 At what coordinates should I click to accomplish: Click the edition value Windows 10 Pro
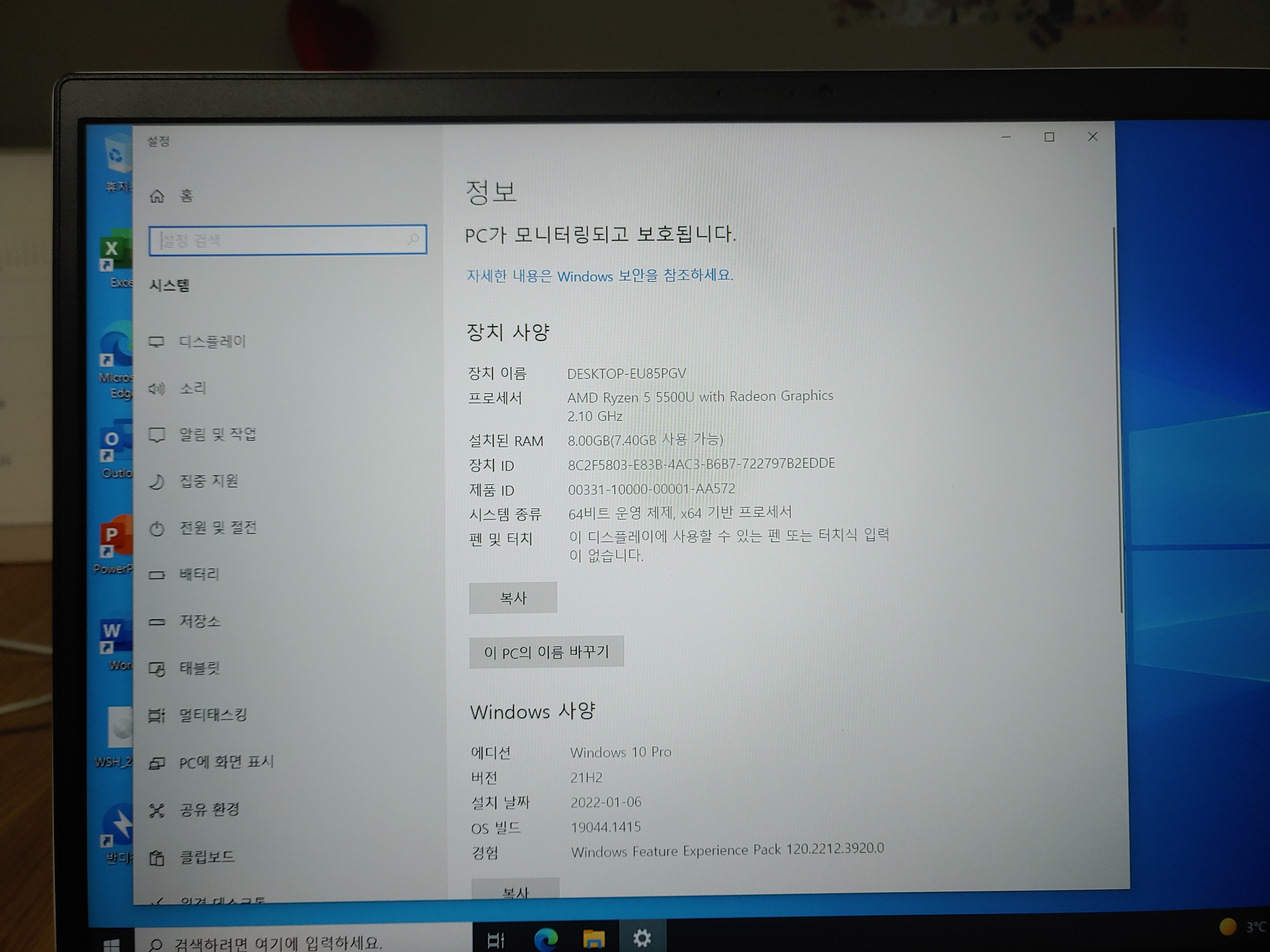click(x=621, y=752)
